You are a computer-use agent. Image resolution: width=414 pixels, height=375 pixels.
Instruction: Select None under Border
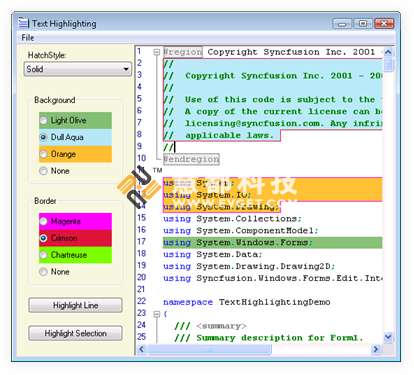54,272
